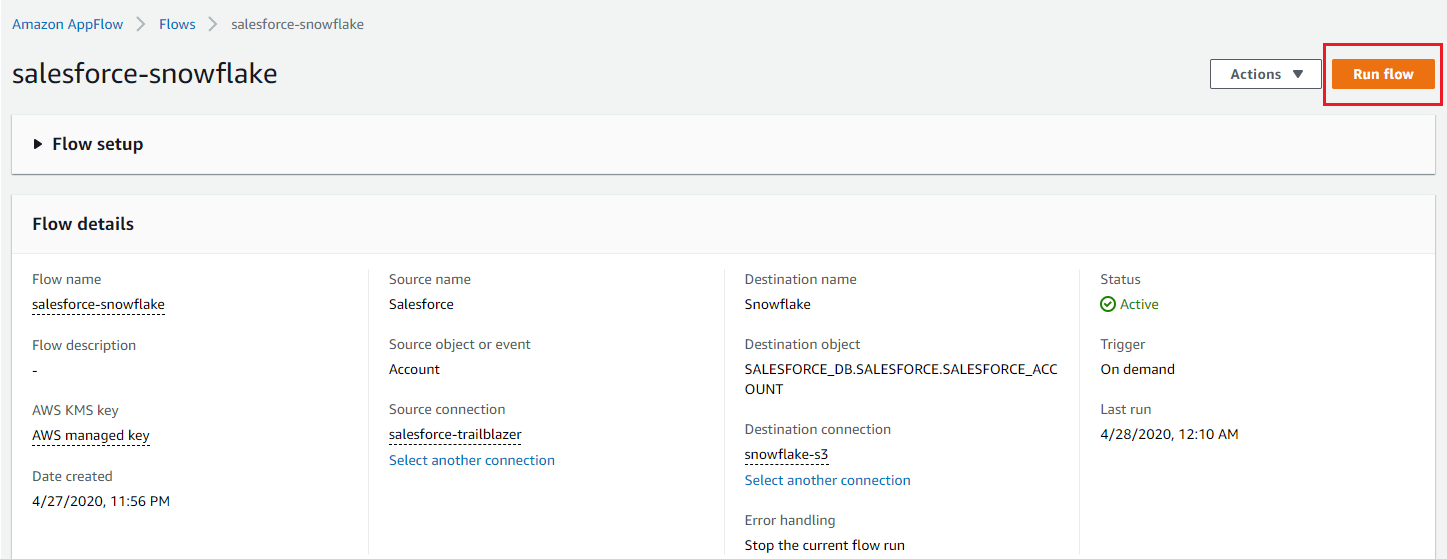This screenshot has width=1447, height=559.
Task: Click the disclosure triangle beside Flow setup
Action: pos(38,144)
